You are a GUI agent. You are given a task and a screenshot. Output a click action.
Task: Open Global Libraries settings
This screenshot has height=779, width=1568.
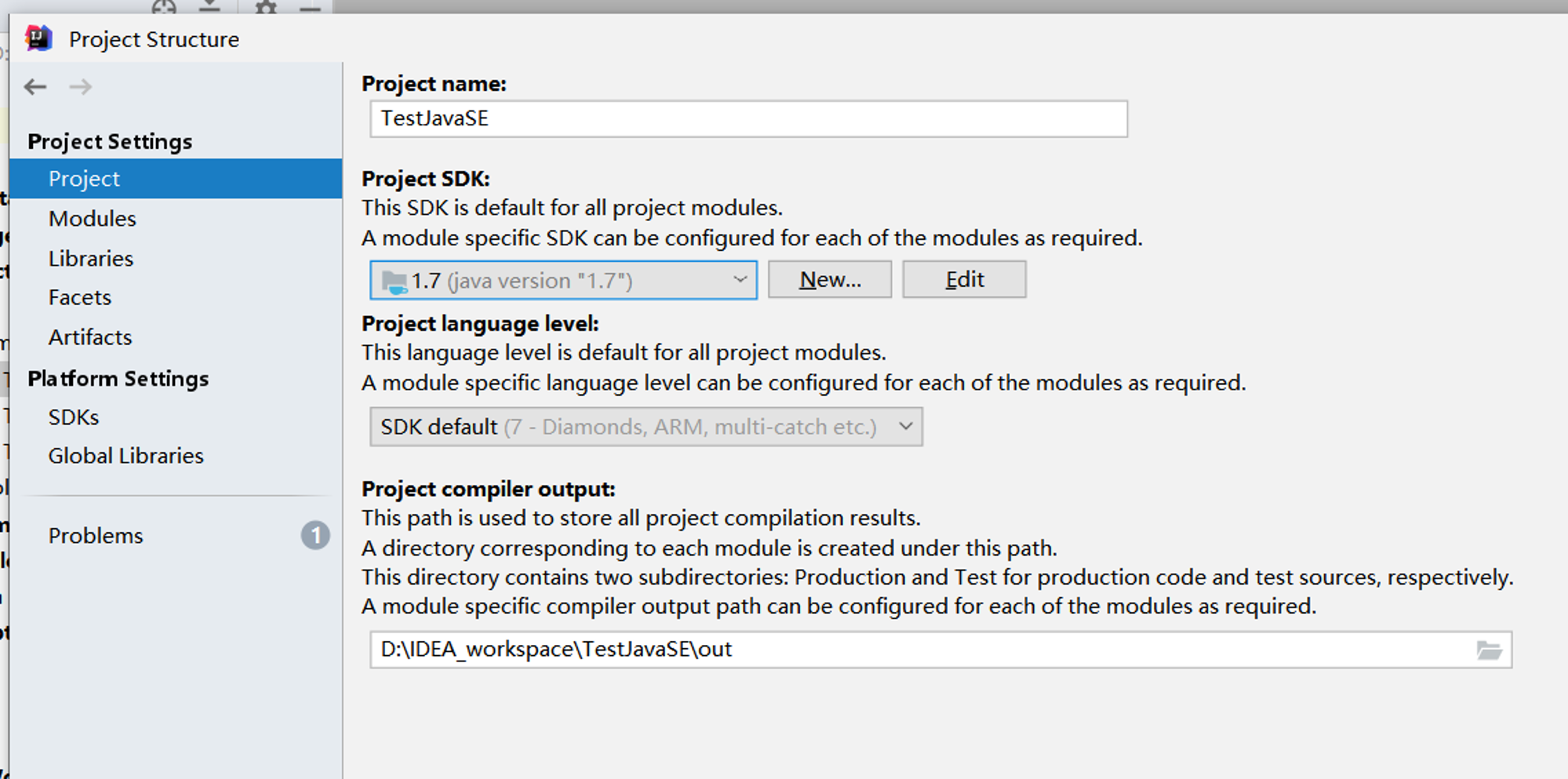[126, 456]
